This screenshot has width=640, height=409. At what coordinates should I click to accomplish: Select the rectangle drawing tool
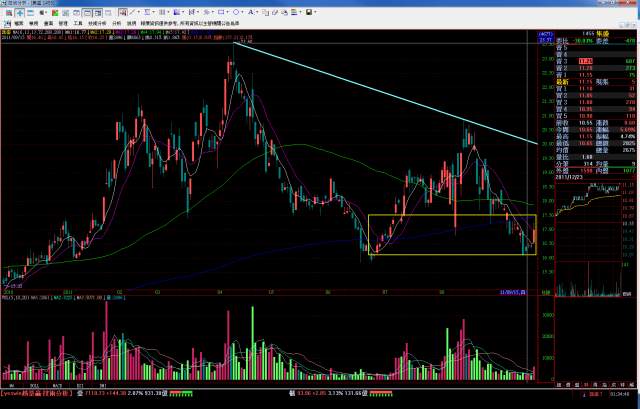coord(221,12)
